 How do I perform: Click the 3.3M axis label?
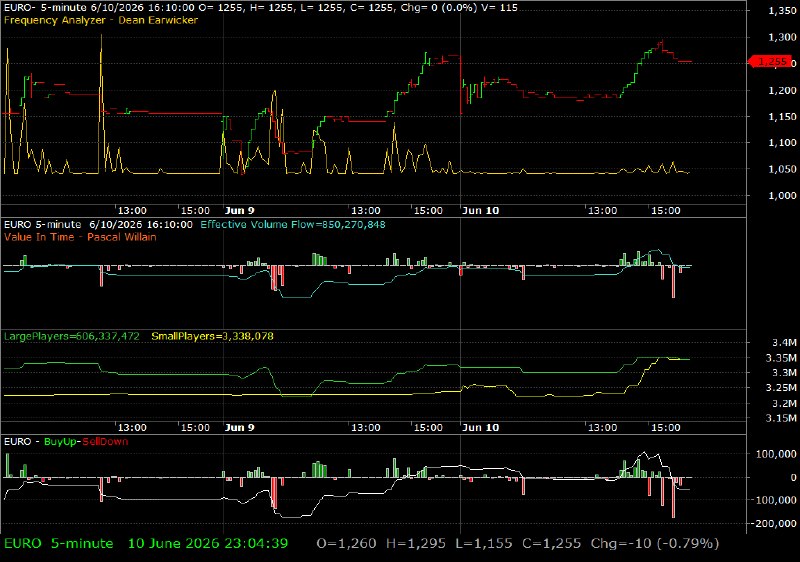pyautogui.click(x=784, y=373)
